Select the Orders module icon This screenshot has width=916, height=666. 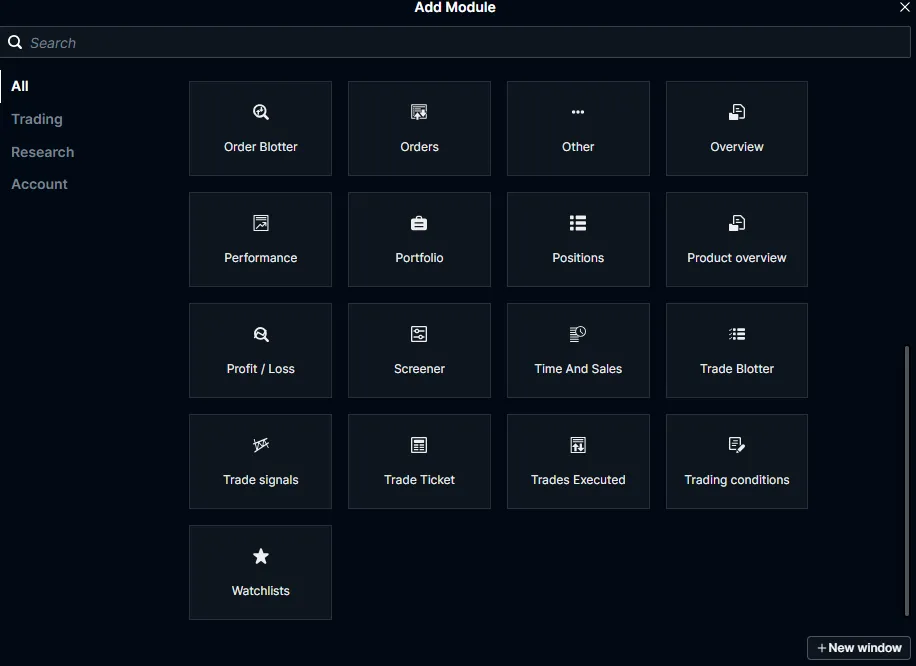(419, 112)
